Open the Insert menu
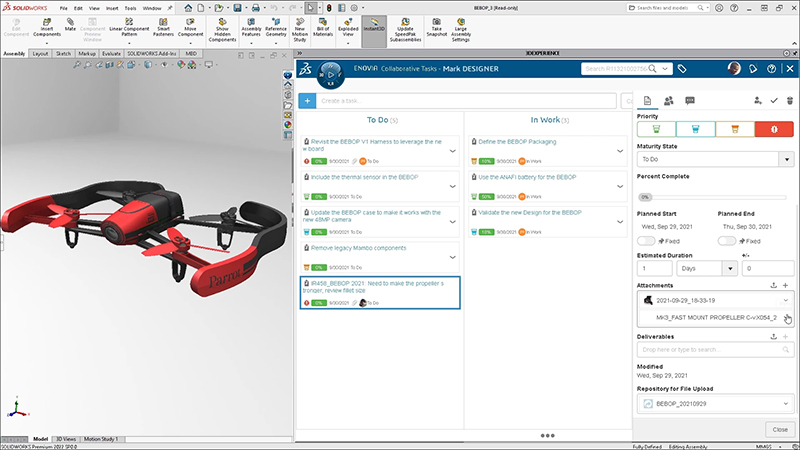 (112, 8)
